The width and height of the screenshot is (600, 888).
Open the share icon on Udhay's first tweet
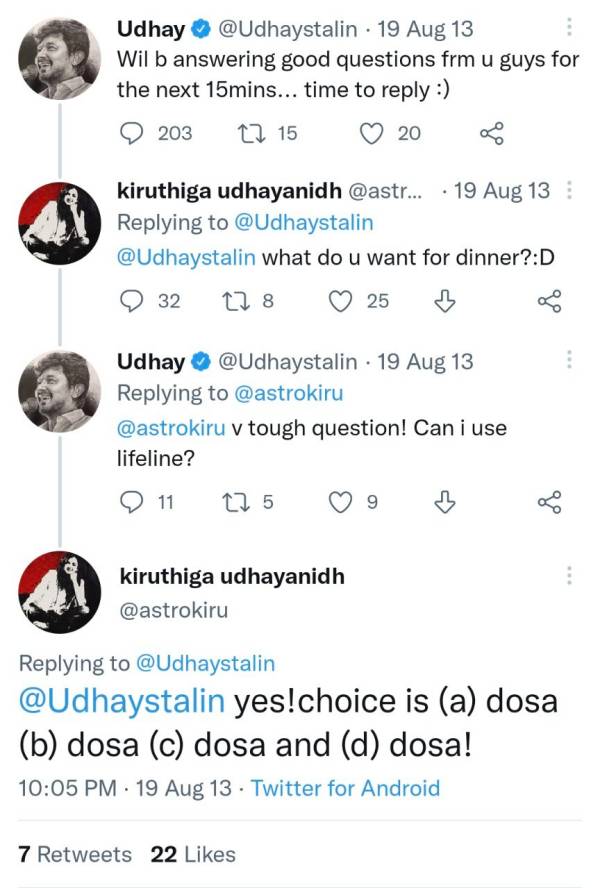pos(492,133)
